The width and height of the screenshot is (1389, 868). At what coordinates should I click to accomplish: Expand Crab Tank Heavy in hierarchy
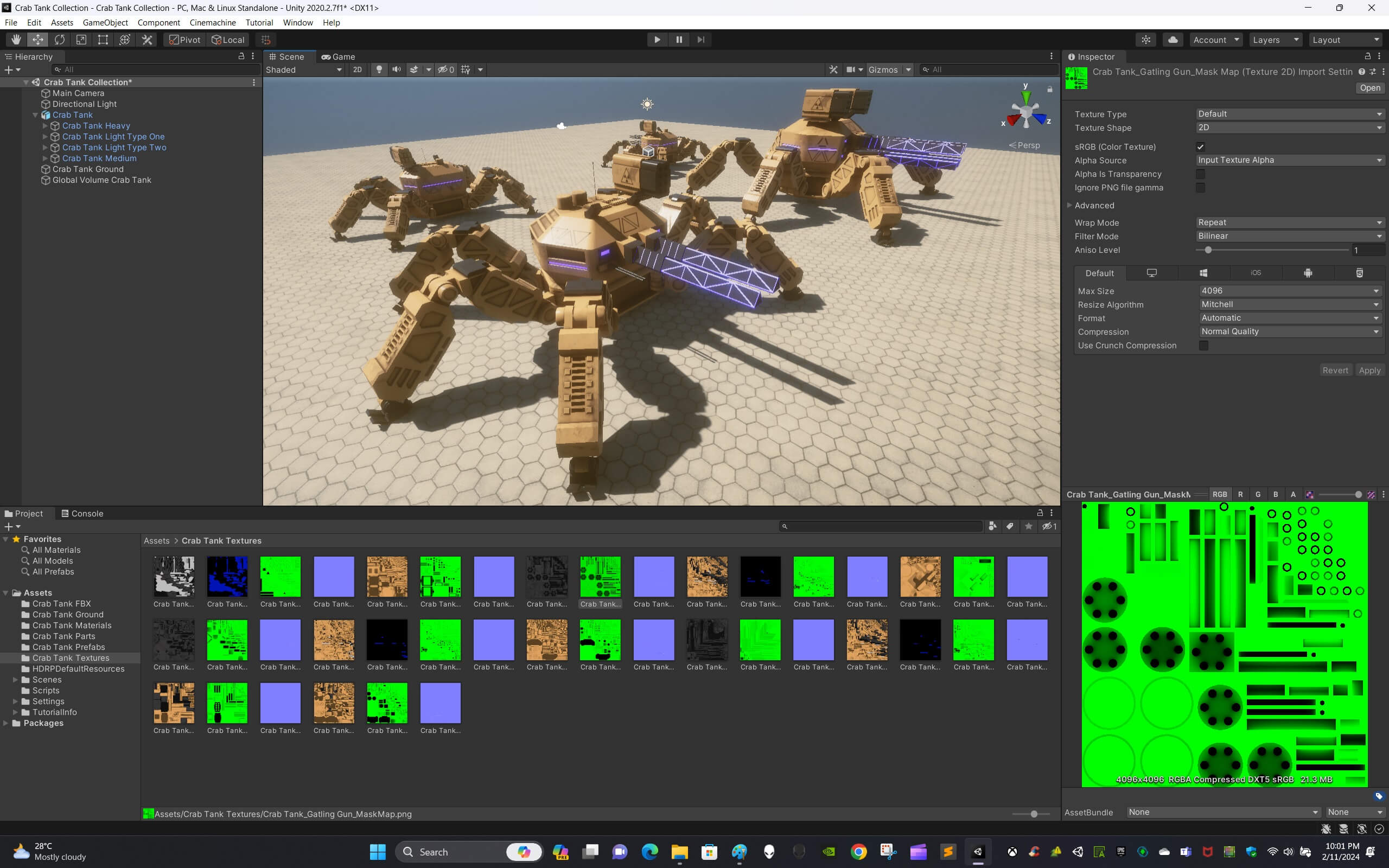[46, 126]
